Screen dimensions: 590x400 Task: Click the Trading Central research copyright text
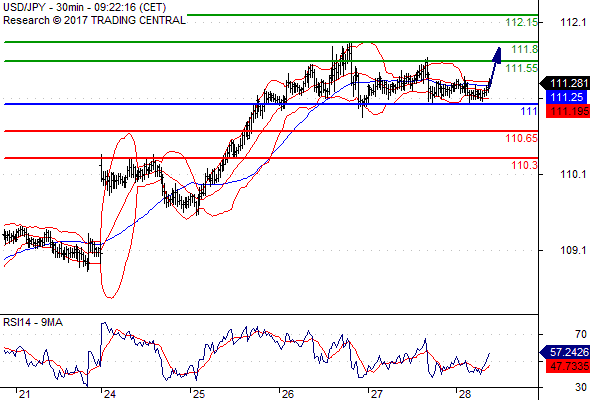(x=94, y=20)
